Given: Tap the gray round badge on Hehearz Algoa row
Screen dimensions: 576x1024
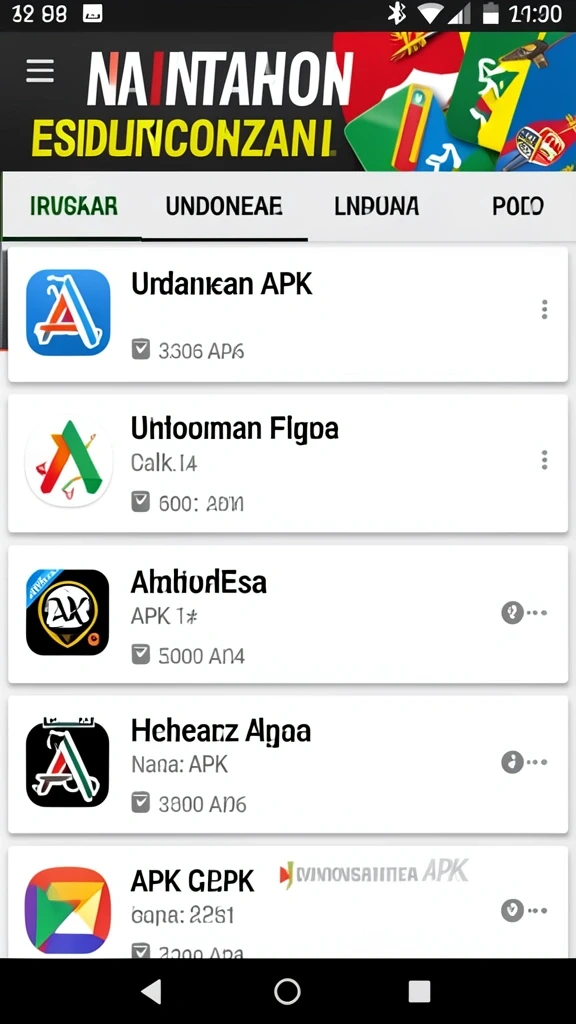Looking at the screenshot, I should coord(513,761).
